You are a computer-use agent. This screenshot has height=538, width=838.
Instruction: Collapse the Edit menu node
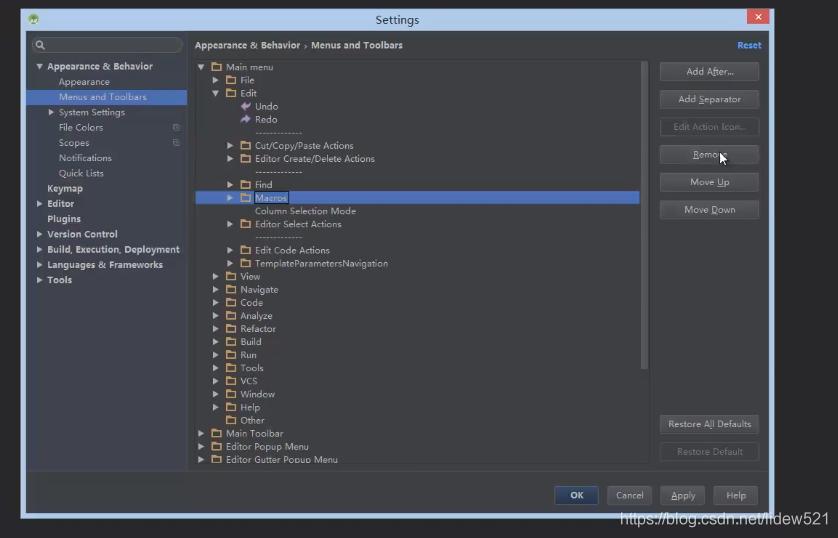pyautogui.click(x=215, y=93)
